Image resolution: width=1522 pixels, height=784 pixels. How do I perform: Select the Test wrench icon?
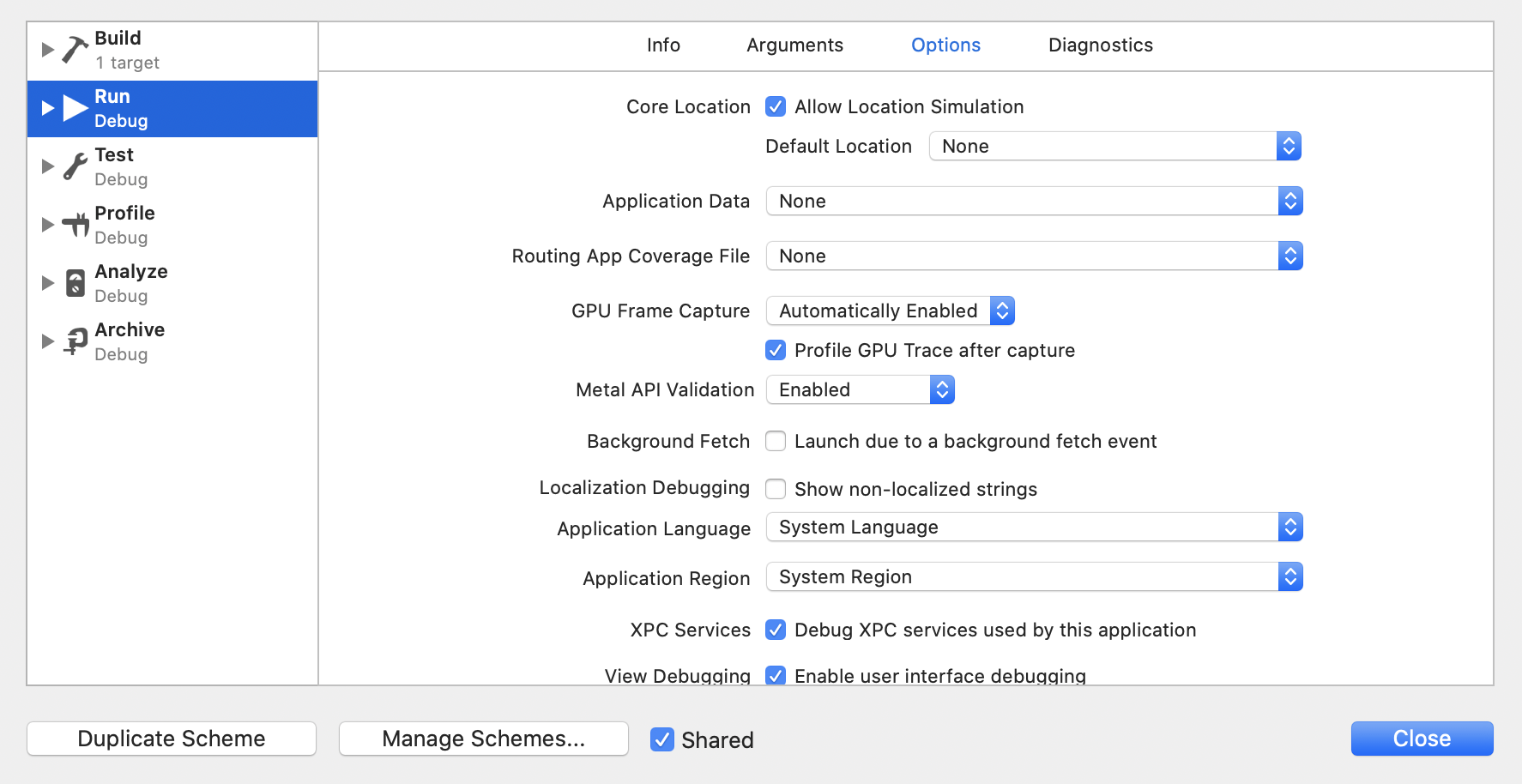tap(74, 166)
